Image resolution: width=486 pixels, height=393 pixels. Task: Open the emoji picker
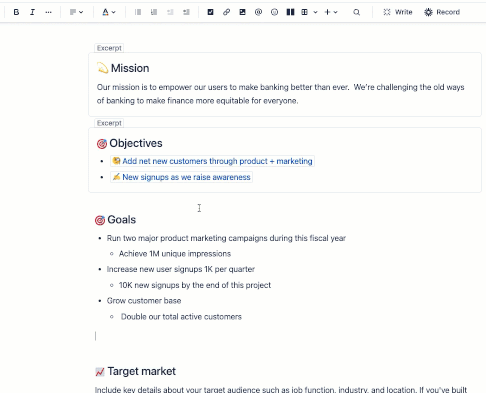point(274,12)
